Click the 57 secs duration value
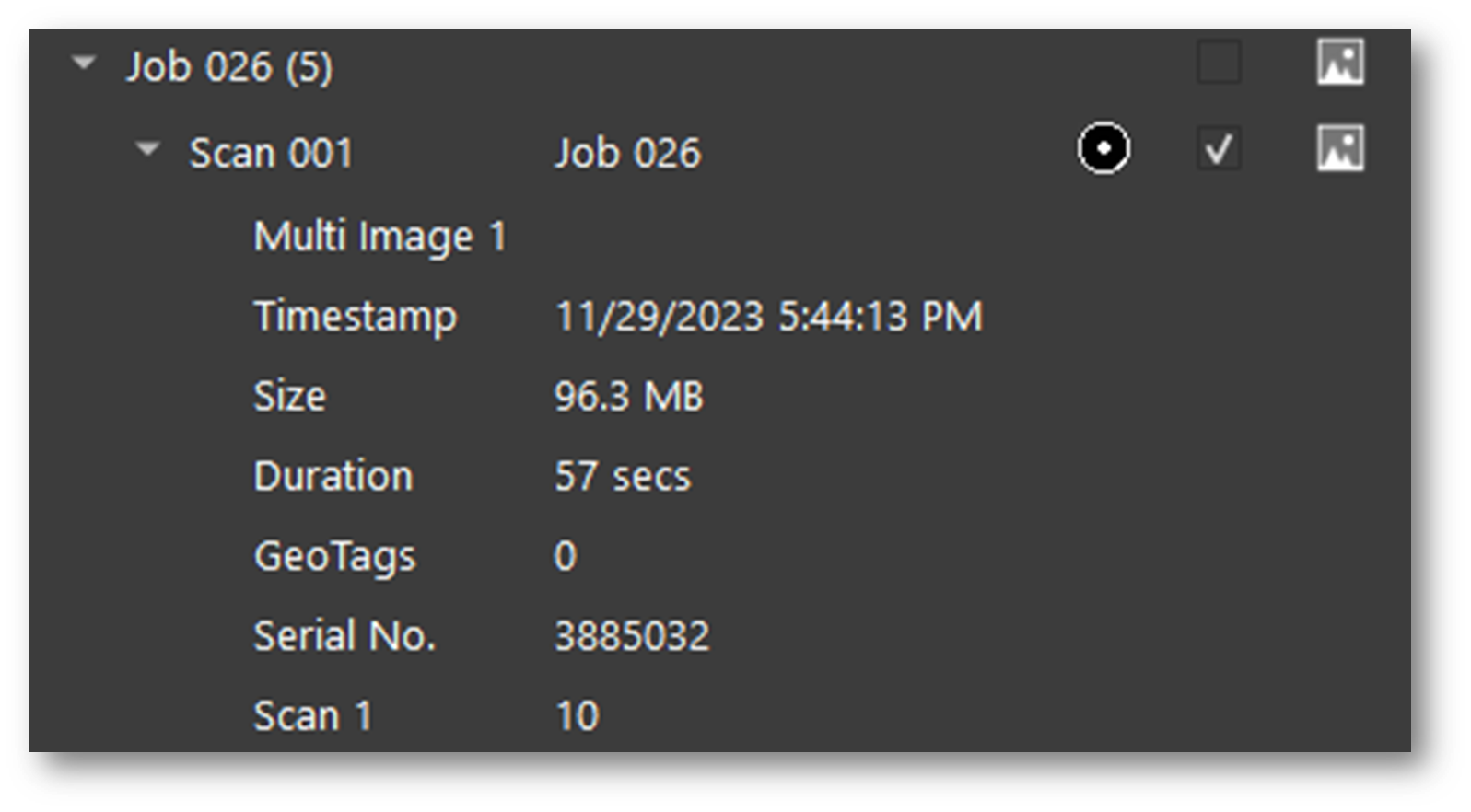The height and width of the screenshot is (812, 1471). (622, 477)
